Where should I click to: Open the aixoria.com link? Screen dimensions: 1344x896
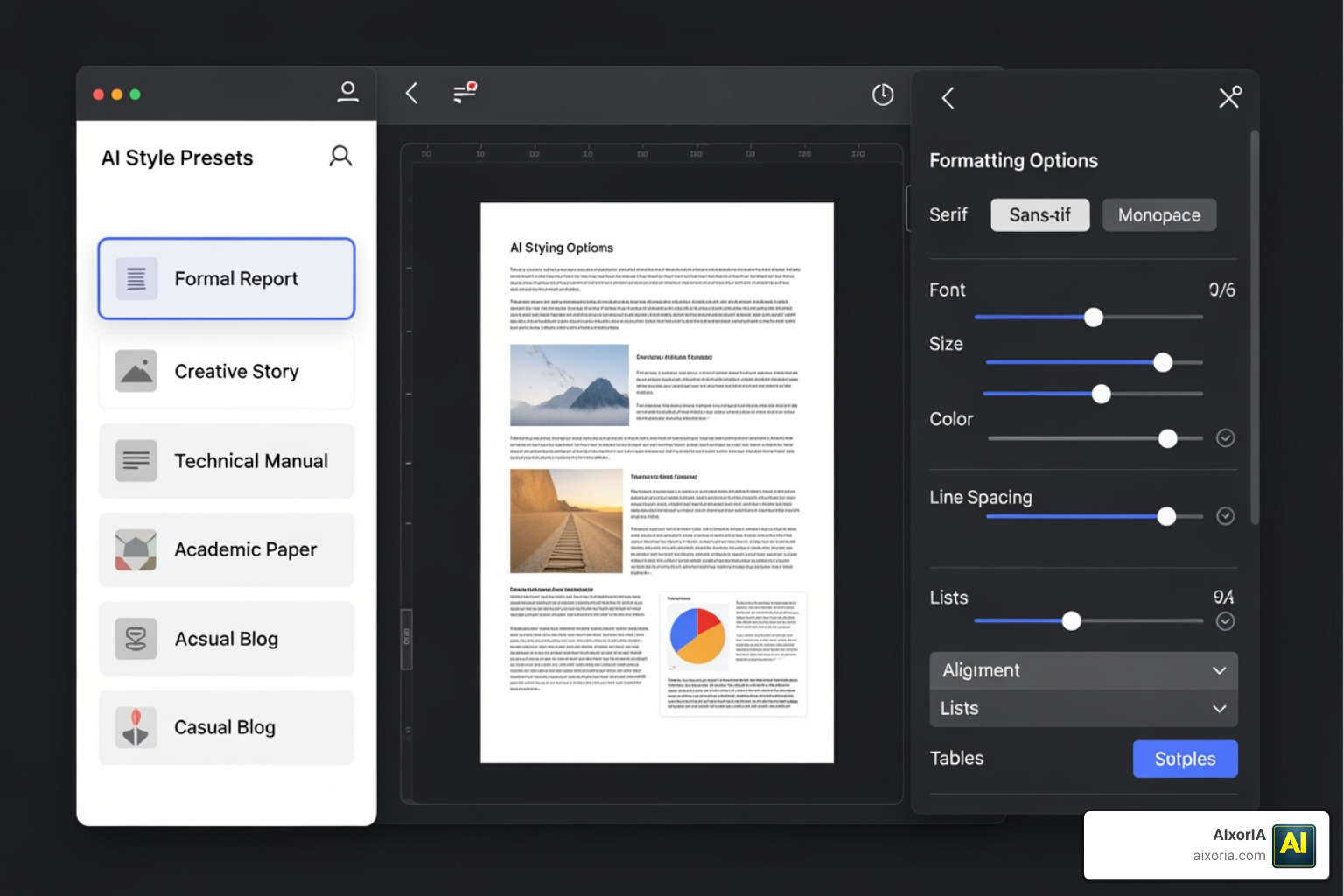(x=1229, y=856)
